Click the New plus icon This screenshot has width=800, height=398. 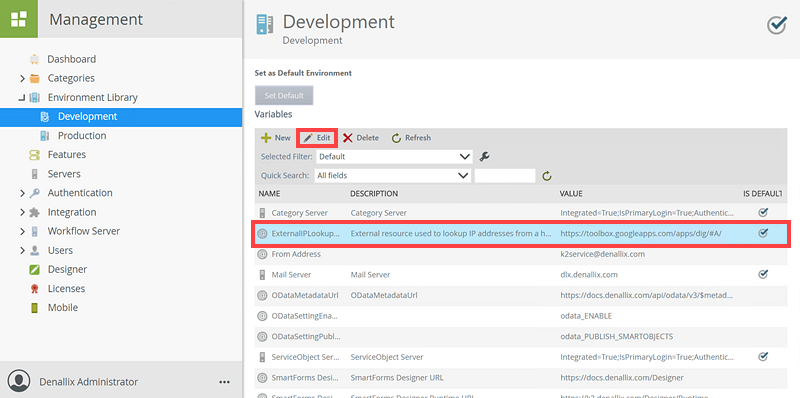[x=266, y=138]
